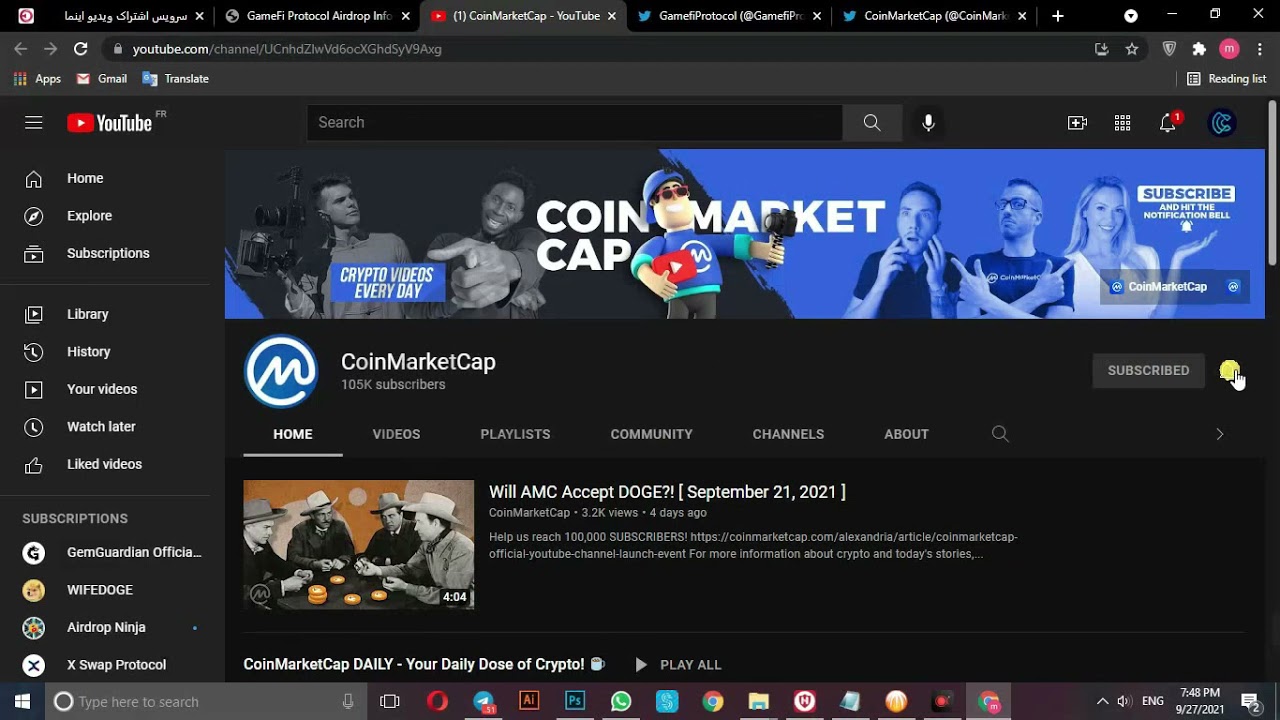Screen dimensions: 1280x720
Task: Open the CHANNELS tab
Action: click(788, 434)
